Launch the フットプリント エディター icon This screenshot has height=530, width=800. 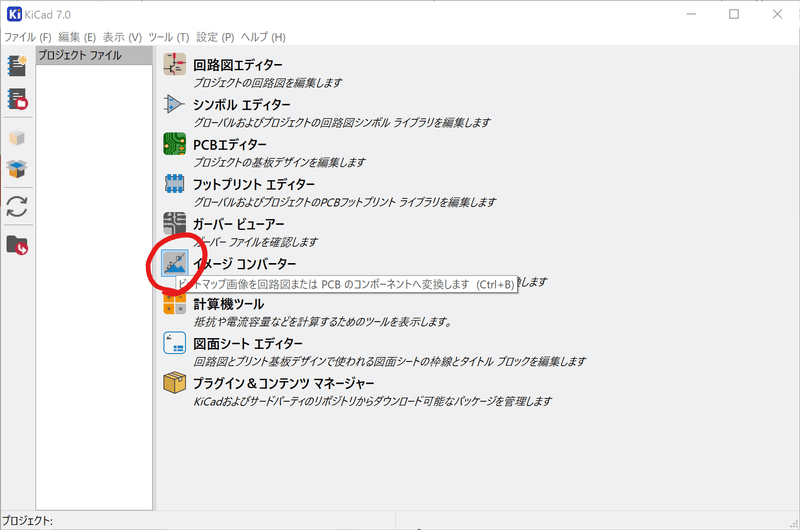[x=174, y=184]
